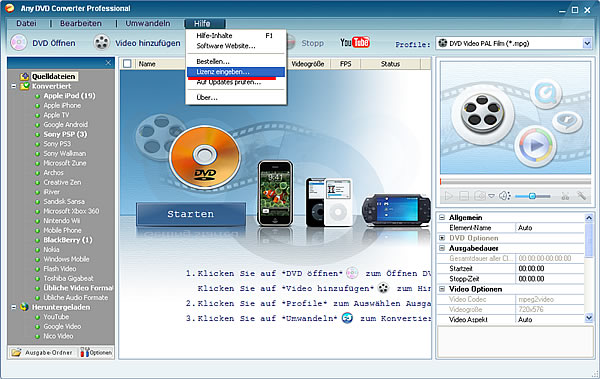Open the Bearbeiten menu
Screen dimensions: 600x379
click(81, 23)
